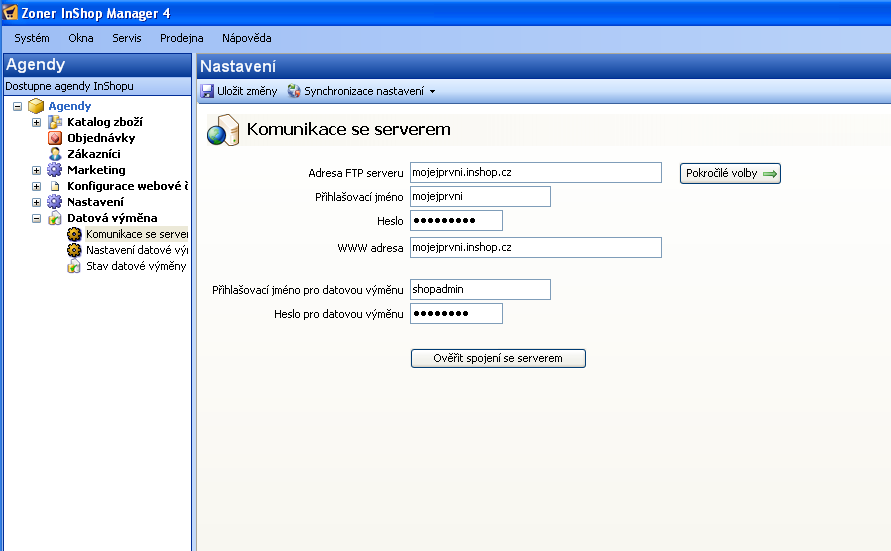
Task: Click the Pokročilé volby button
Action: tap(730, 173)
